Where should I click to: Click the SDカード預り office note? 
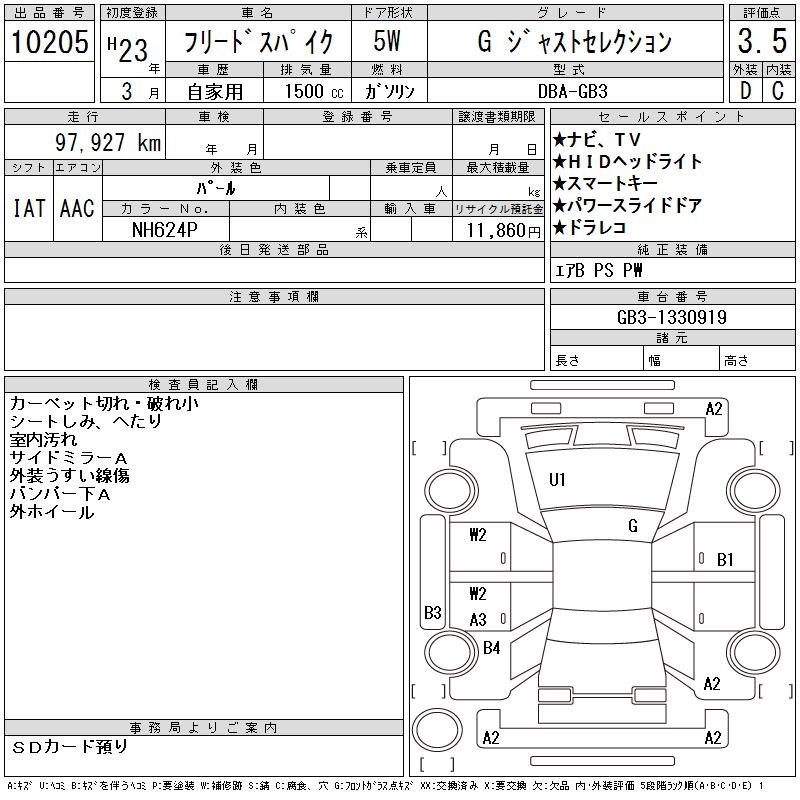70,747
